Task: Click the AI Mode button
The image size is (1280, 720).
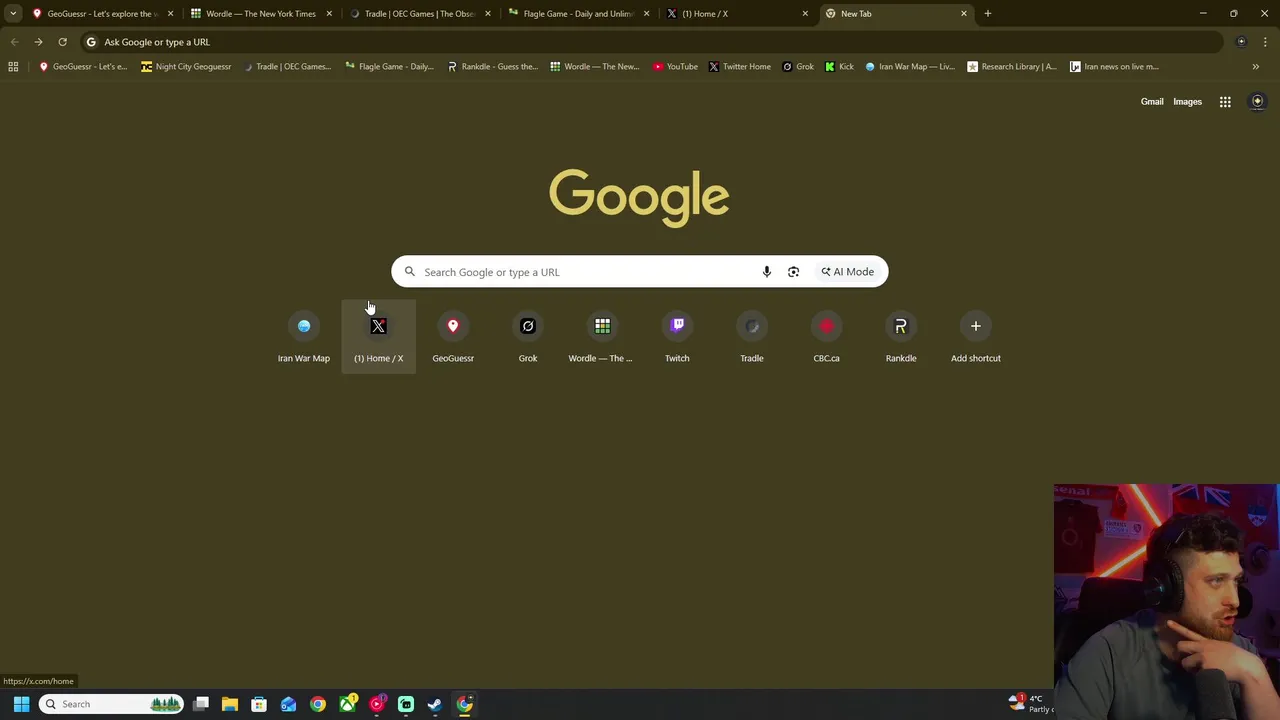Action: 848,272
